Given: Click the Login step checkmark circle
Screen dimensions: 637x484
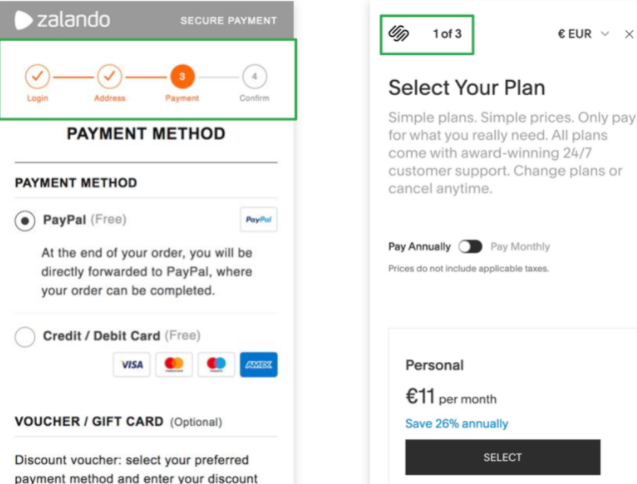Looking at the screenshot, I should point(37,76).
